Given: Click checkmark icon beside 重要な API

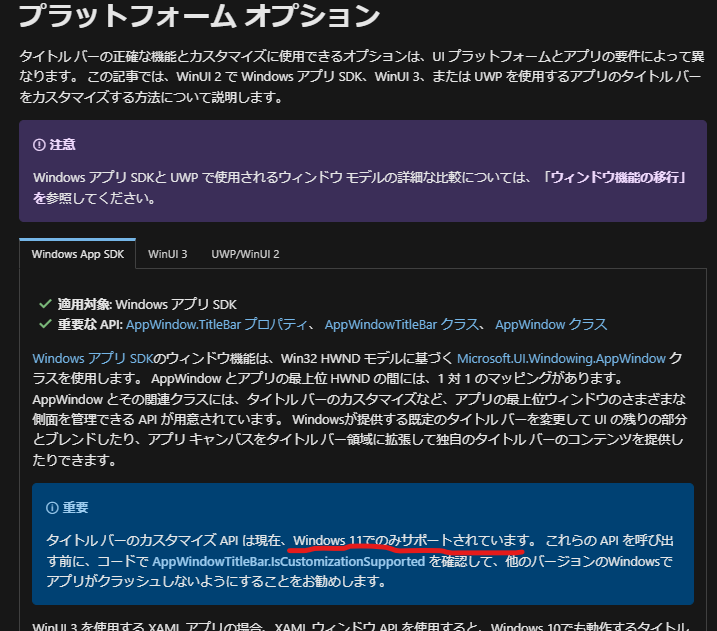Looking at the screenshot, I should click(x=45, y=324).
